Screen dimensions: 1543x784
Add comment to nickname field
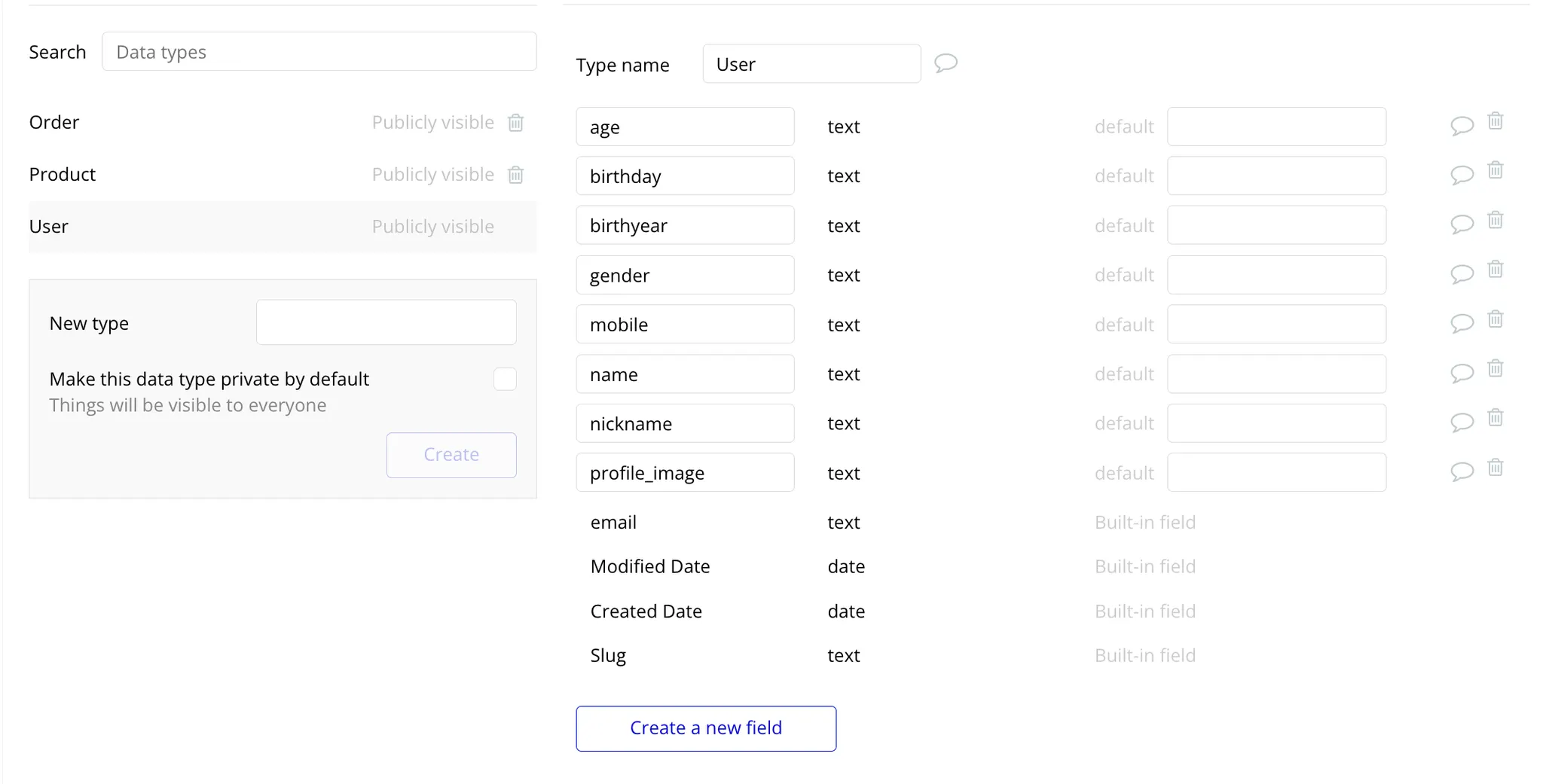(1462, 423)
